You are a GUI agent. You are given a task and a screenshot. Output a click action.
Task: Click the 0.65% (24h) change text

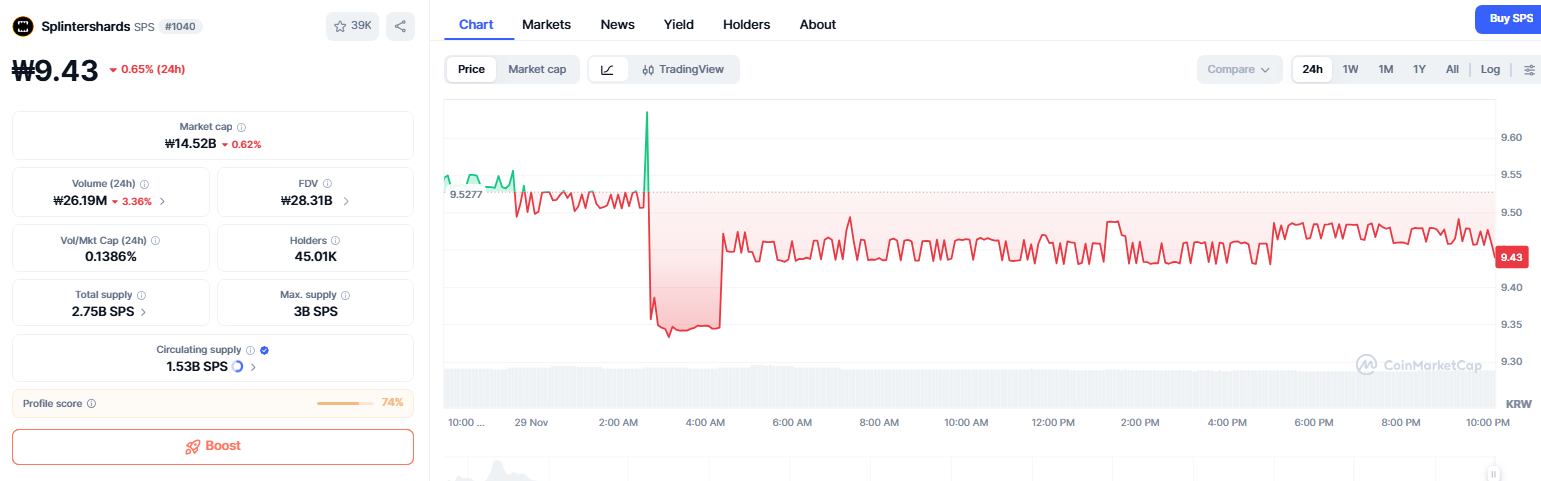pyautogui.click(x=153, y=69)
